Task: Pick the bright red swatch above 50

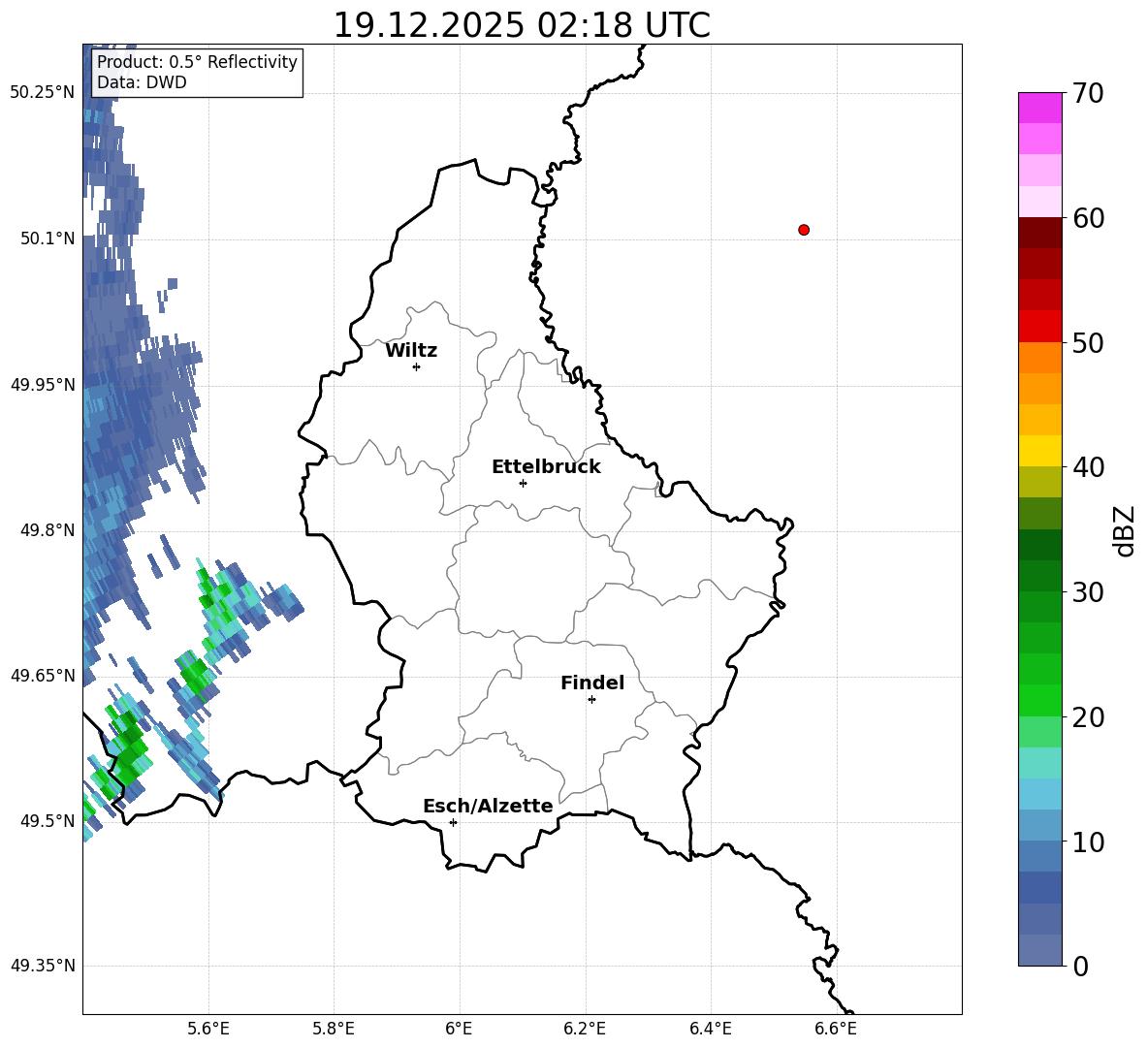Action: 1039,327
